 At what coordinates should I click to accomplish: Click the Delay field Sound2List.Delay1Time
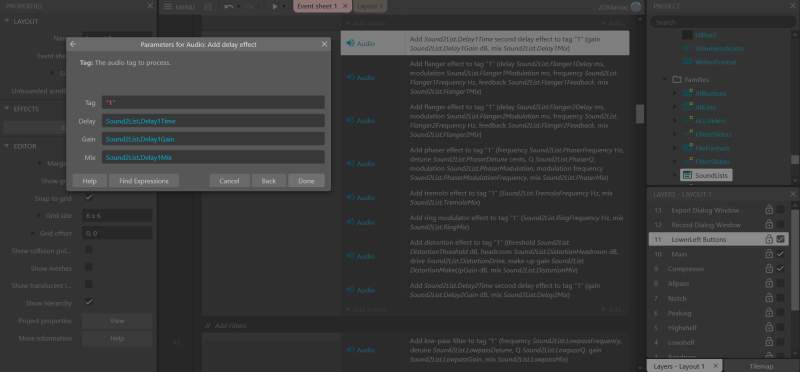coord(213,121)
